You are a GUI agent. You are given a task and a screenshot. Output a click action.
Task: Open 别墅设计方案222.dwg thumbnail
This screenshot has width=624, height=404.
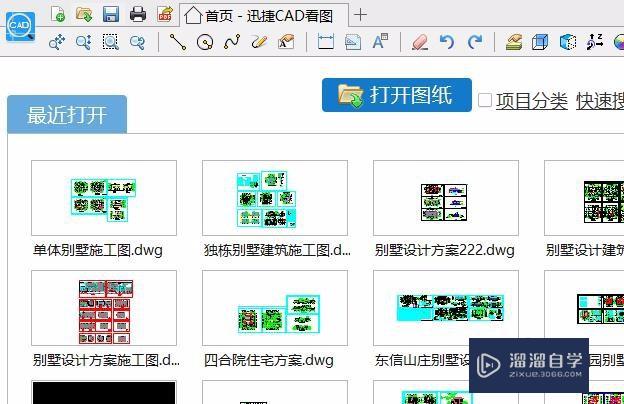coord(446,198)
